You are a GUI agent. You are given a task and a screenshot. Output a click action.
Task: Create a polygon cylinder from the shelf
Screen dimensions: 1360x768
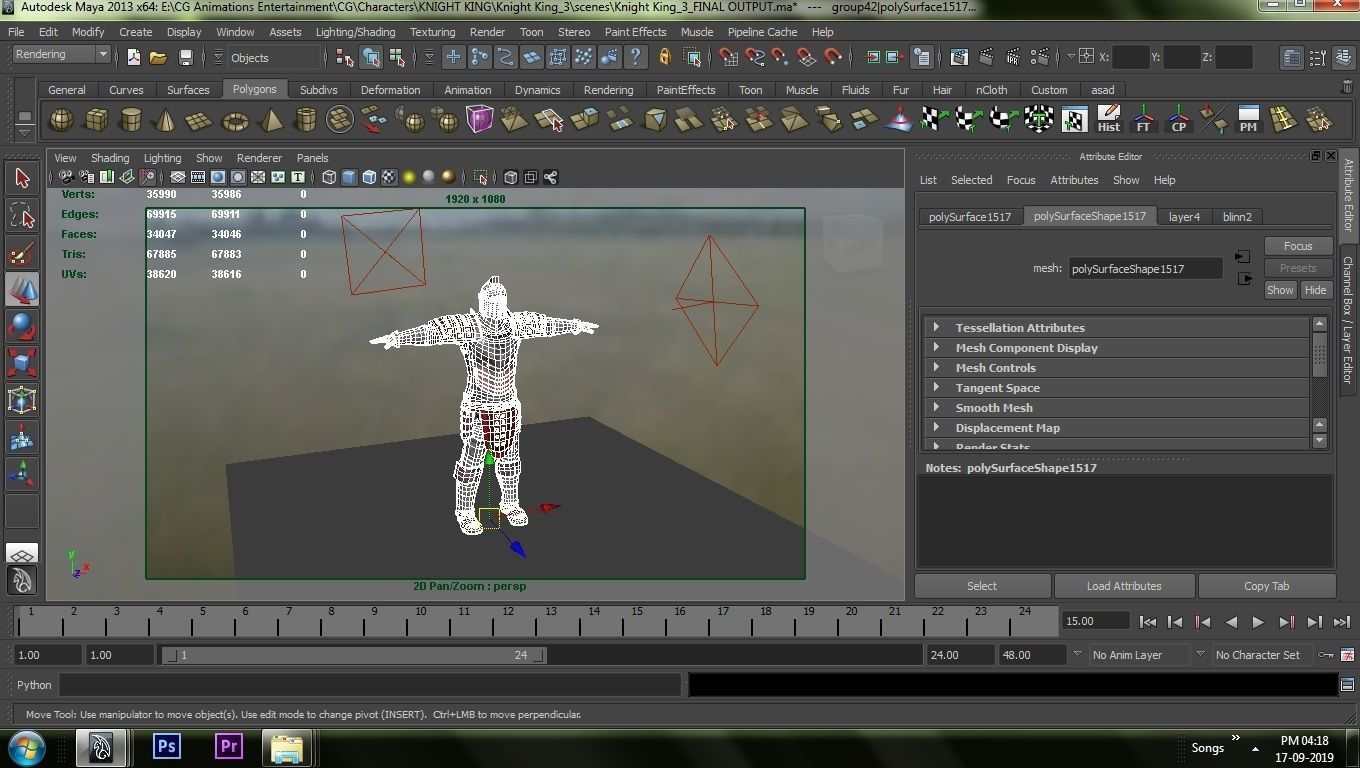[x=130, y=120]
